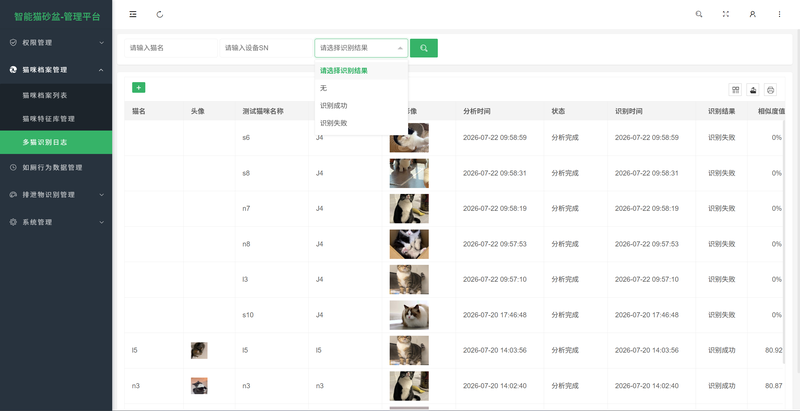800x411 pixels.
Task: Toggle the sidebar collapse hamburger icon
Action: click(x=133, y=14)
